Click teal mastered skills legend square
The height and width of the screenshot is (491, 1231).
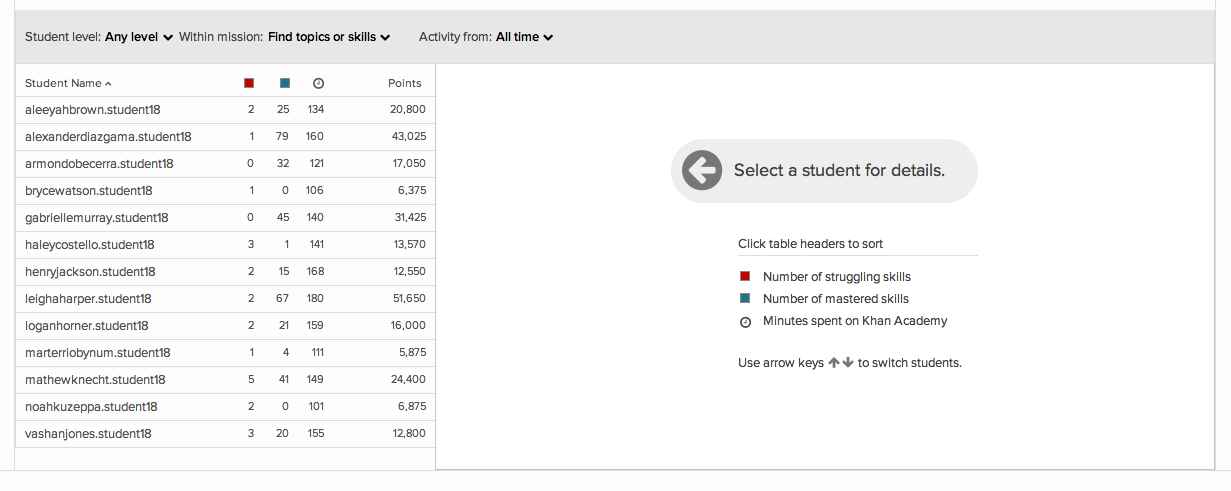[744, 298]
